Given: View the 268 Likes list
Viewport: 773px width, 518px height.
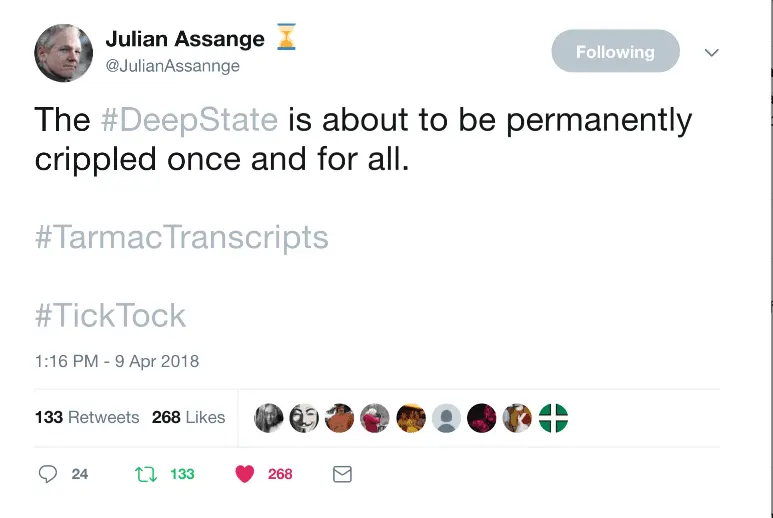Looking at the screenshot, I should 188,417.
